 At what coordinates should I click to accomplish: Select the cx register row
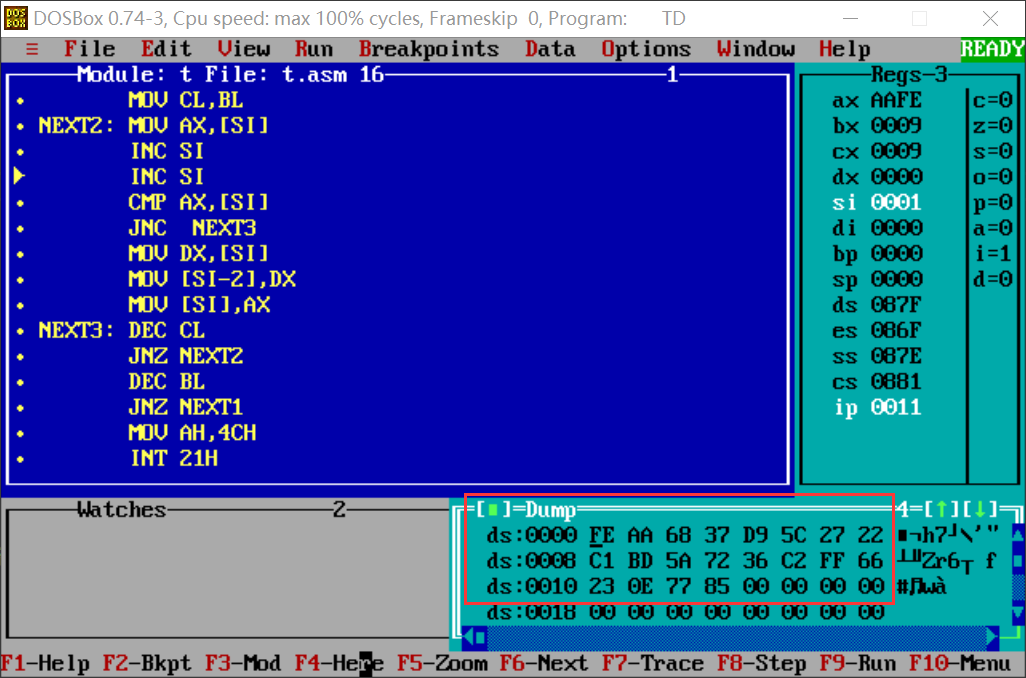(x=877, y=151)
